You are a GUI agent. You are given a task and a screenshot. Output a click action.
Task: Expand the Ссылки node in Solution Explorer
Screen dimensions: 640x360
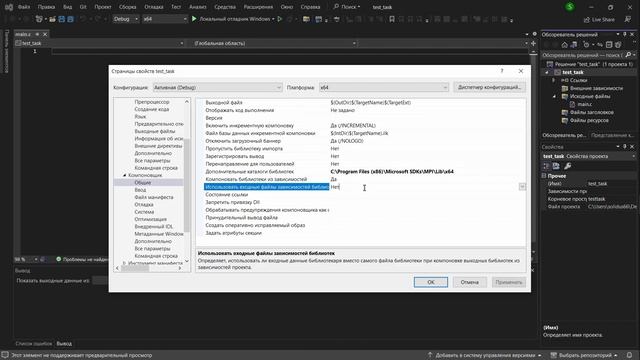(554, 80)
